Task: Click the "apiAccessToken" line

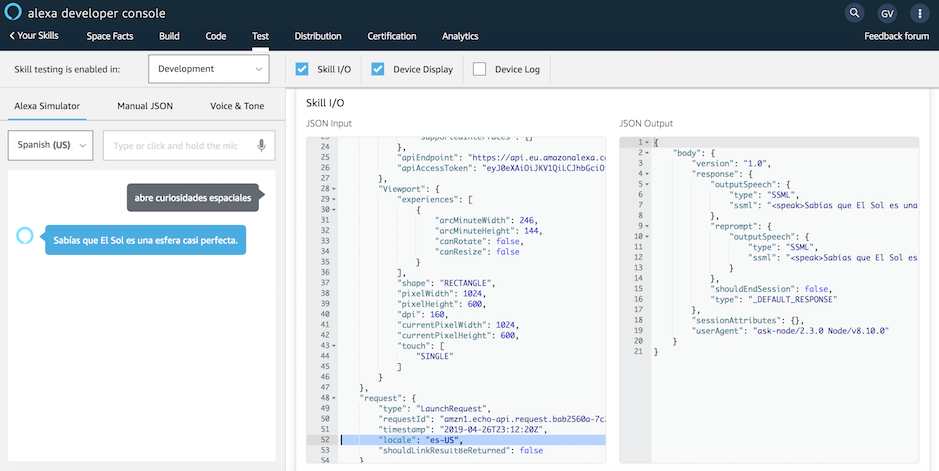Action: pos(502,168)
